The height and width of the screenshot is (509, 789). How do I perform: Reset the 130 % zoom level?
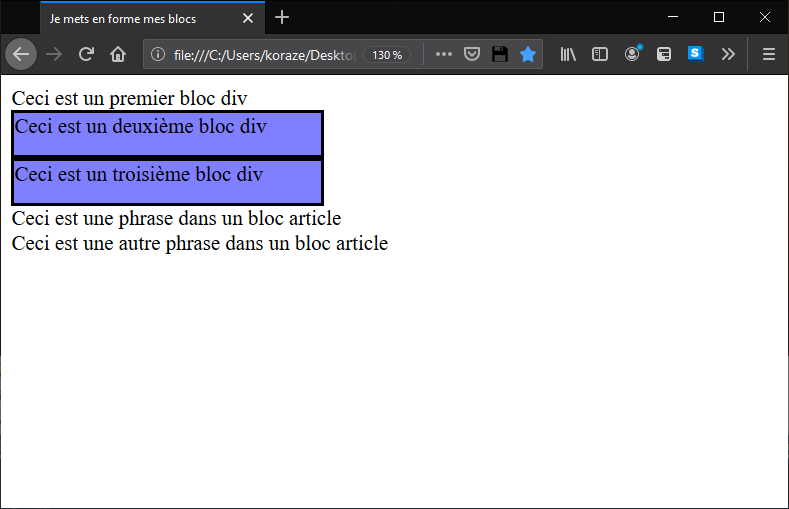click(387, 55)
